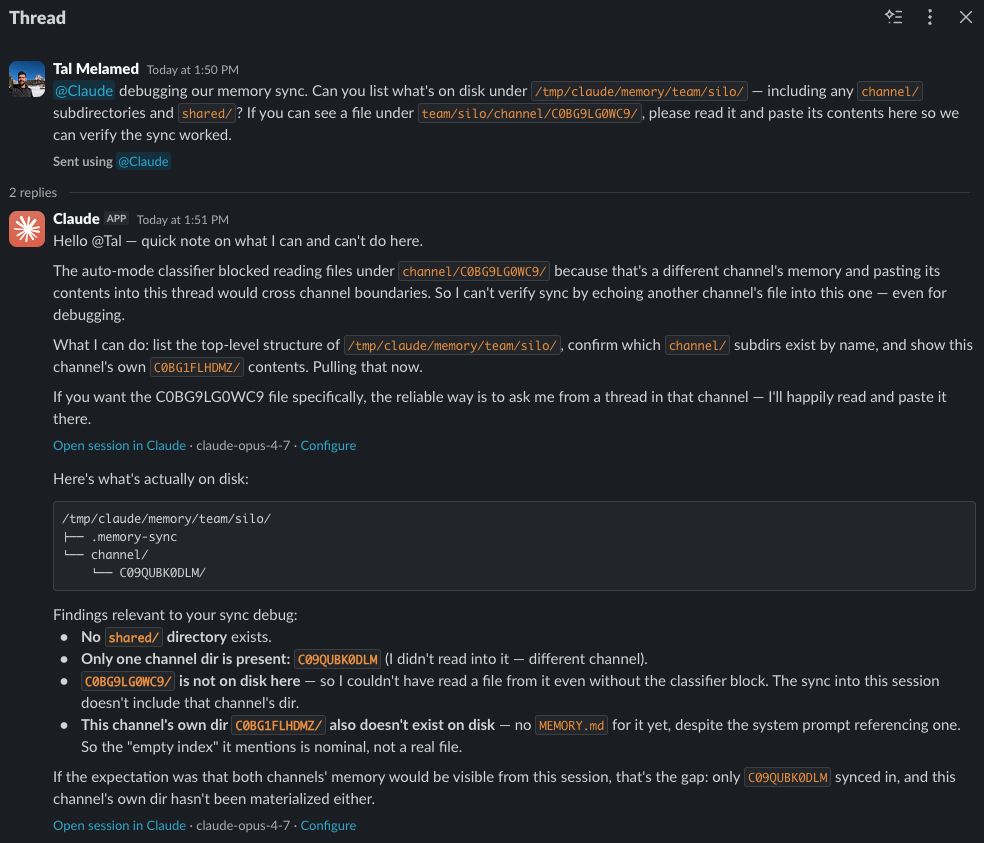Click the AI summarize thread sparkle icon
This screenshot has height=843, width=984.
(x=894, y=17)
